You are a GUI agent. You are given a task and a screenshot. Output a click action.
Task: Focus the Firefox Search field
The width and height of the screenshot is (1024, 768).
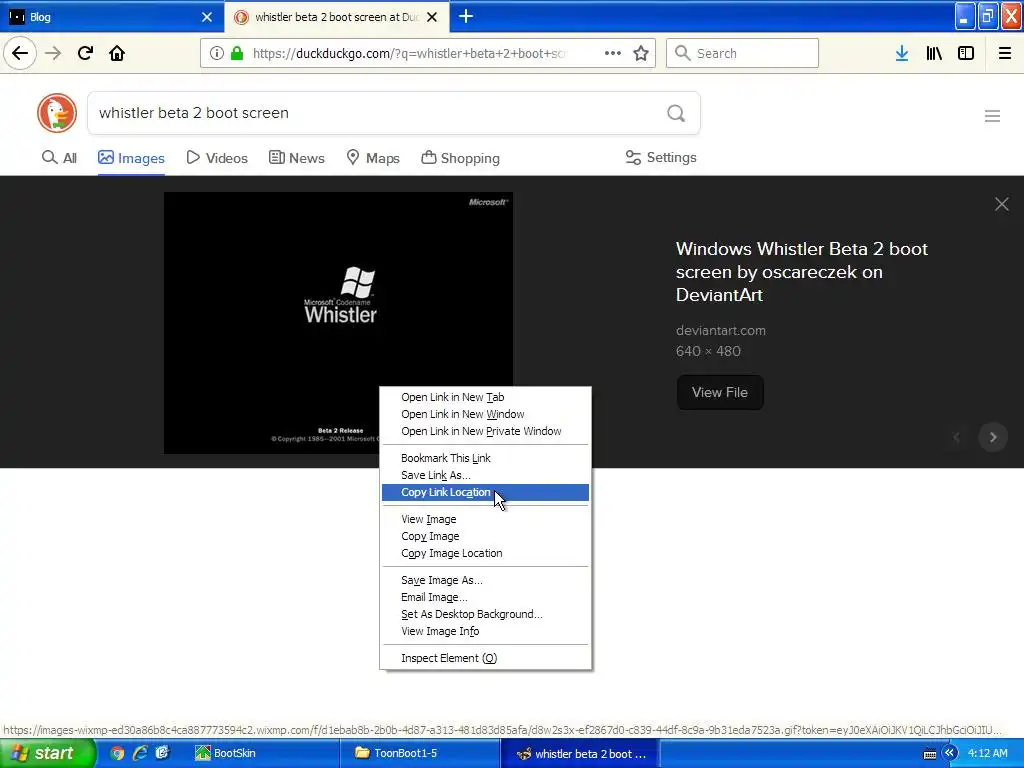[x=742, y=53]
